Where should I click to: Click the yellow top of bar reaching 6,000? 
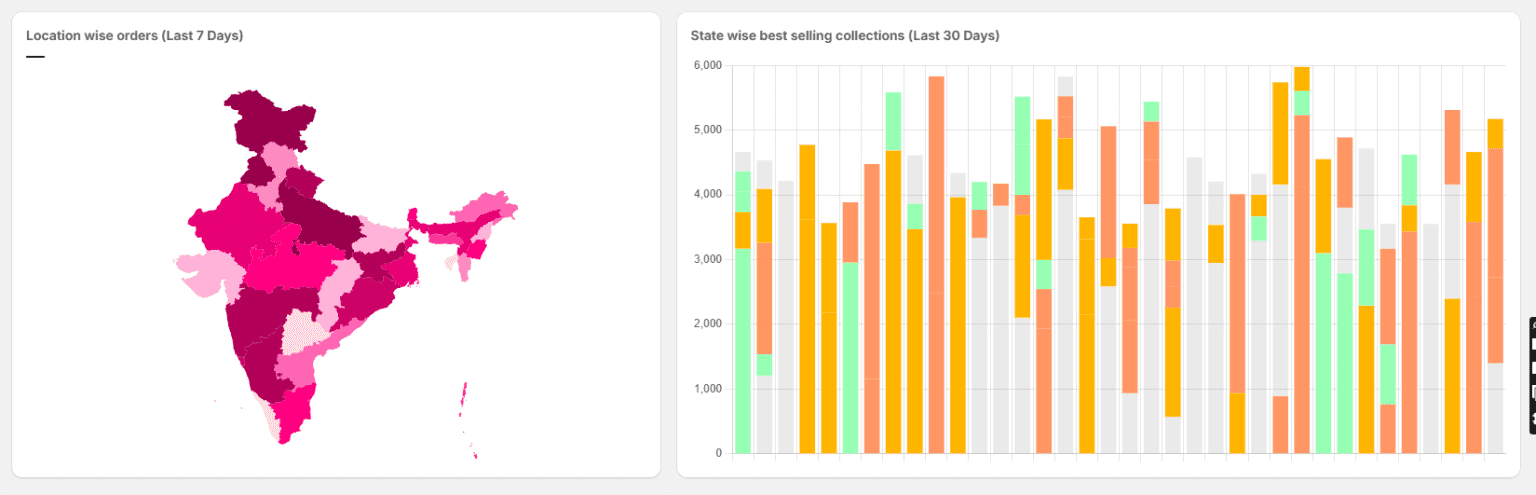[x=1302, y=78]
